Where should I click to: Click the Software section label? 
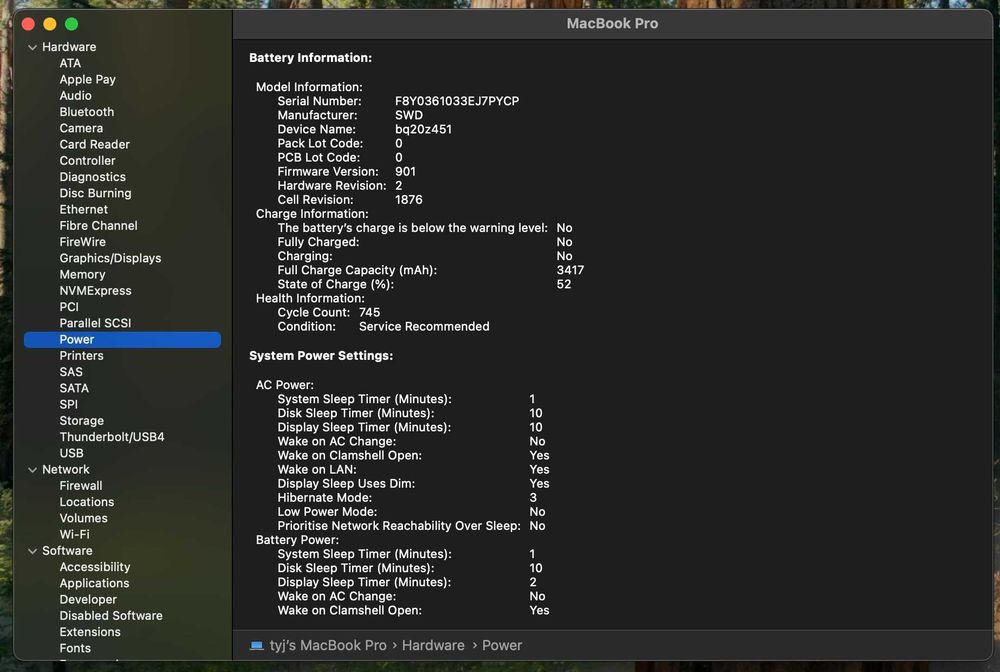67,551
